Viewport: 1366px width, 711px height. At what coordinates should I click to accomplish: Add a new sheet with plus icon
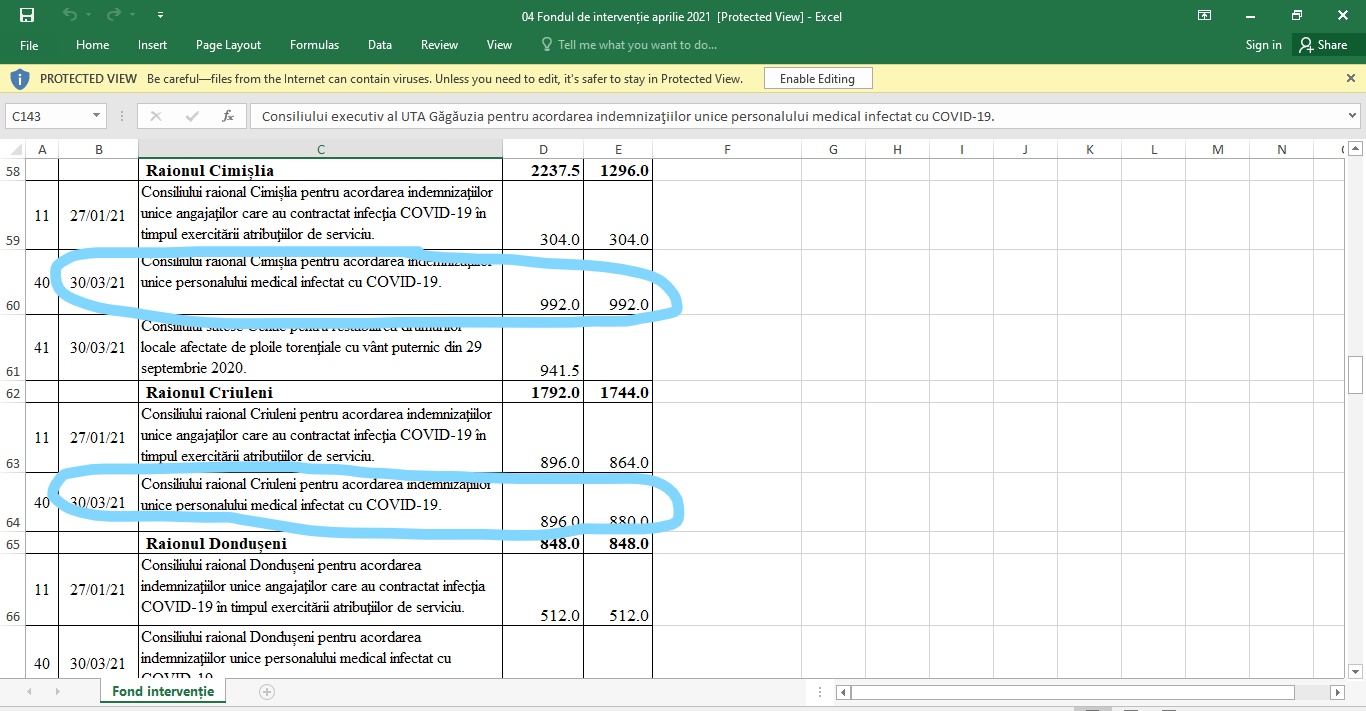pyautogui.click(x=266, y=691)
